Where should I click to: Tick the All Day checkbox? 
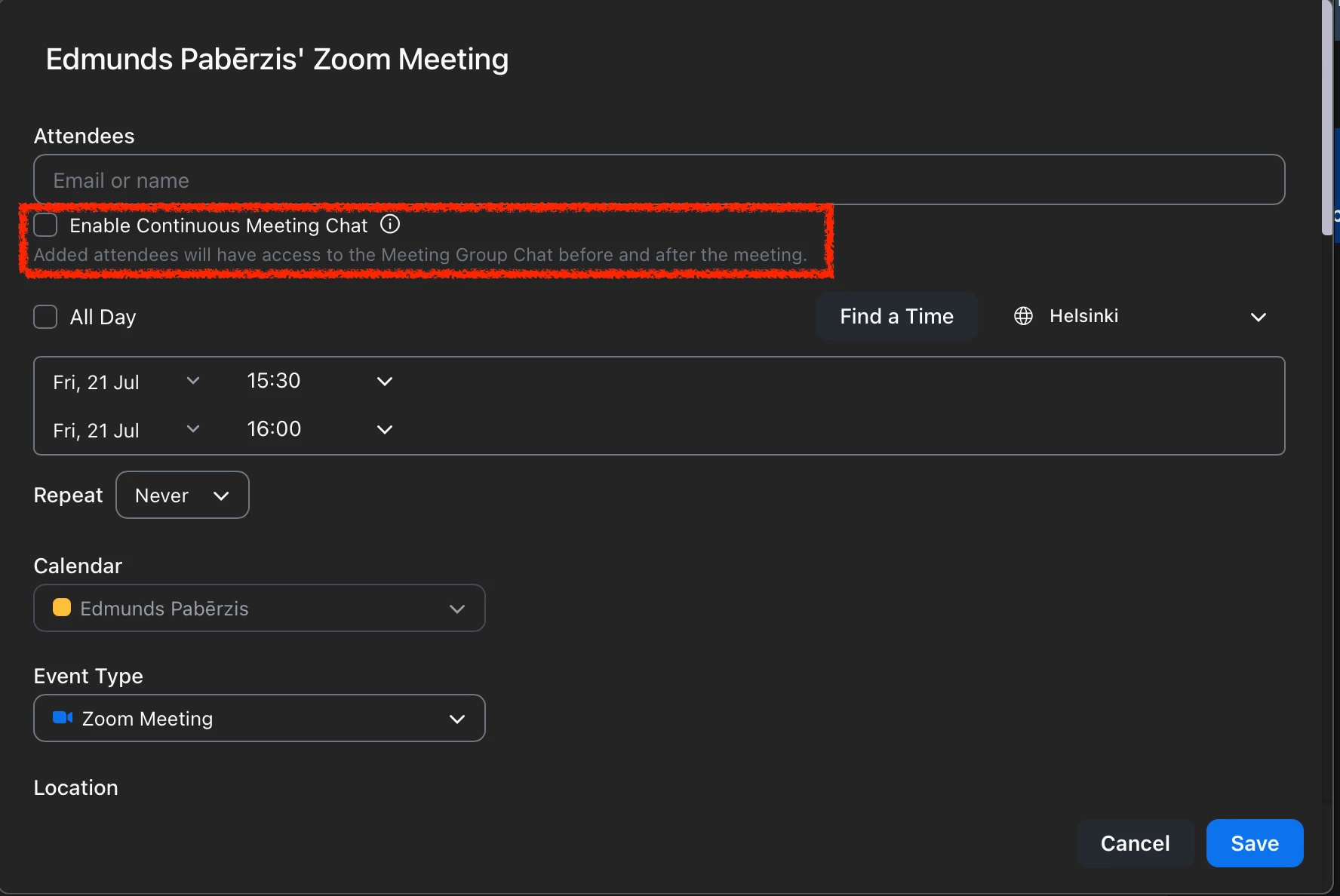[46, 317]
